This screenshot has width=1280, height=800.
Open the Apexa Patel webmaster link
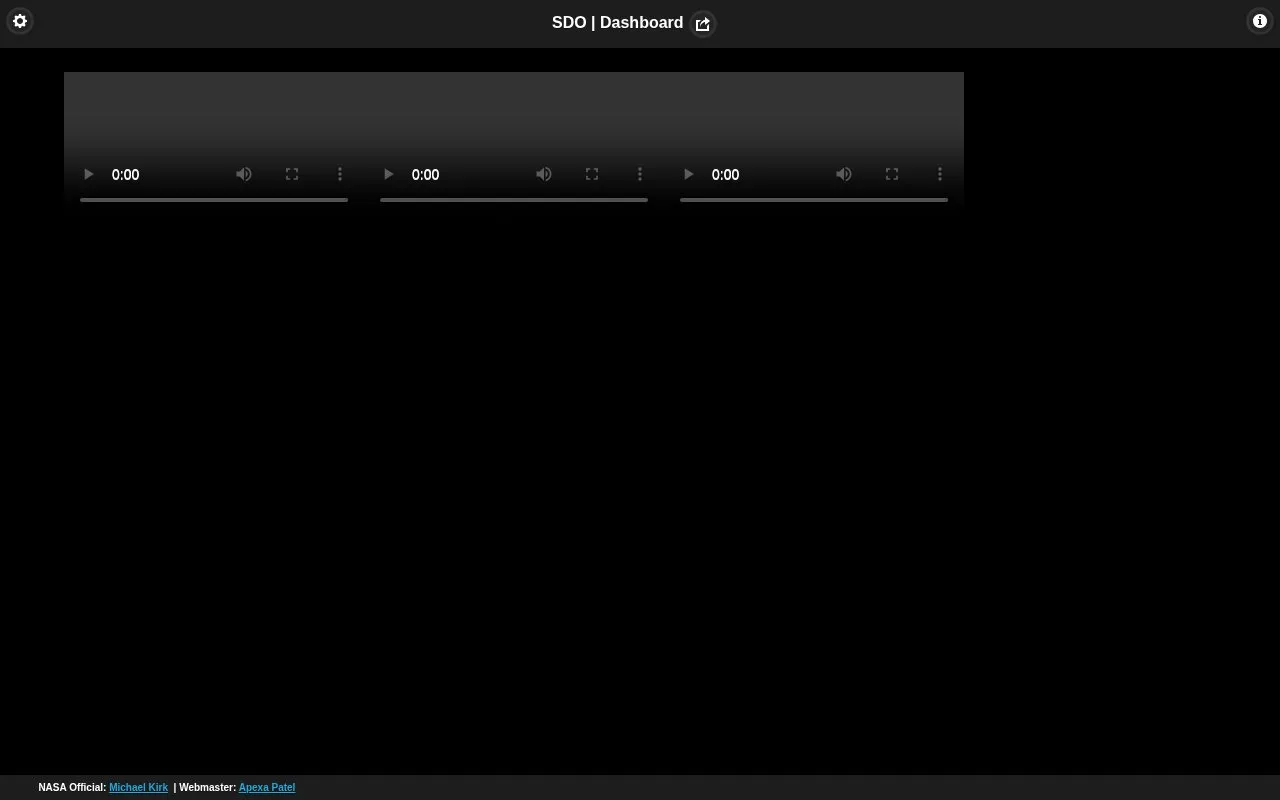tap(267, 788)
